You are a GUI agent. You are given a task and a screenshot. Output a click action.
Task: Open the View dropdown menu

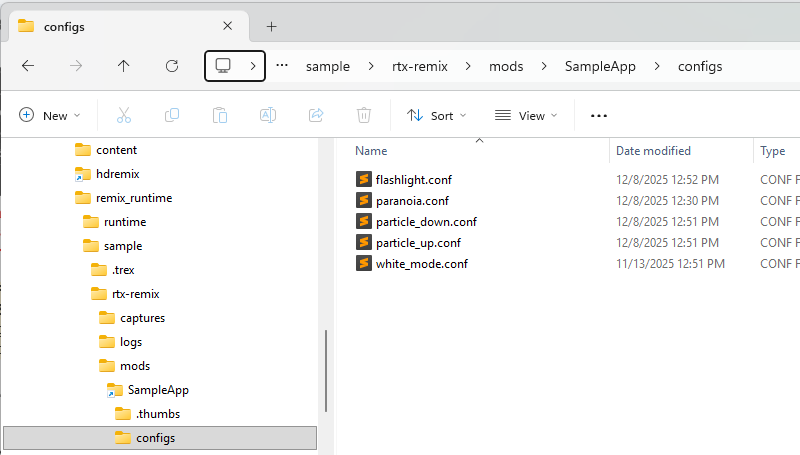point(526,116)
